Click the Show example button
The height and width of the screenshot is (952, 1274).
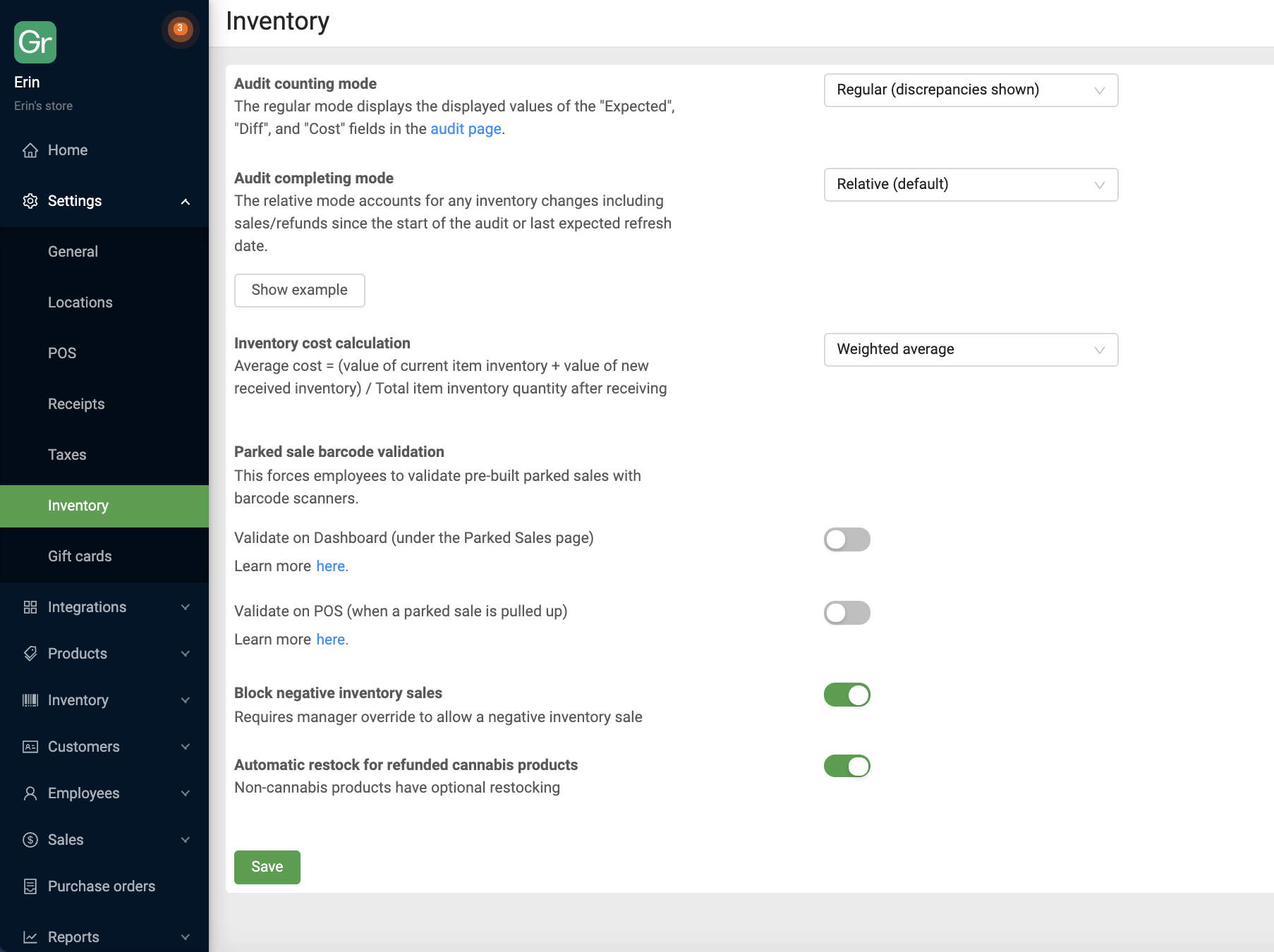(300, 291)
